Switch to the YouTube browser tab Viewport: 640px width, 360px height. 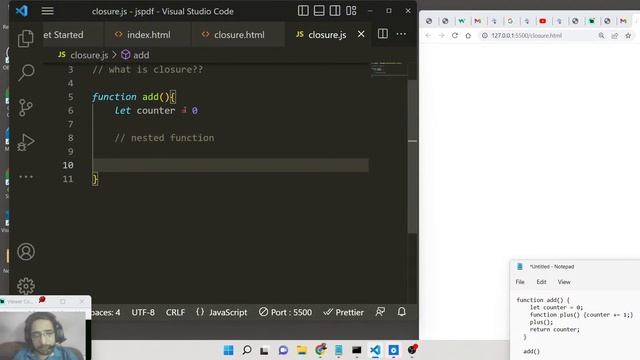[x=542, y=21]
